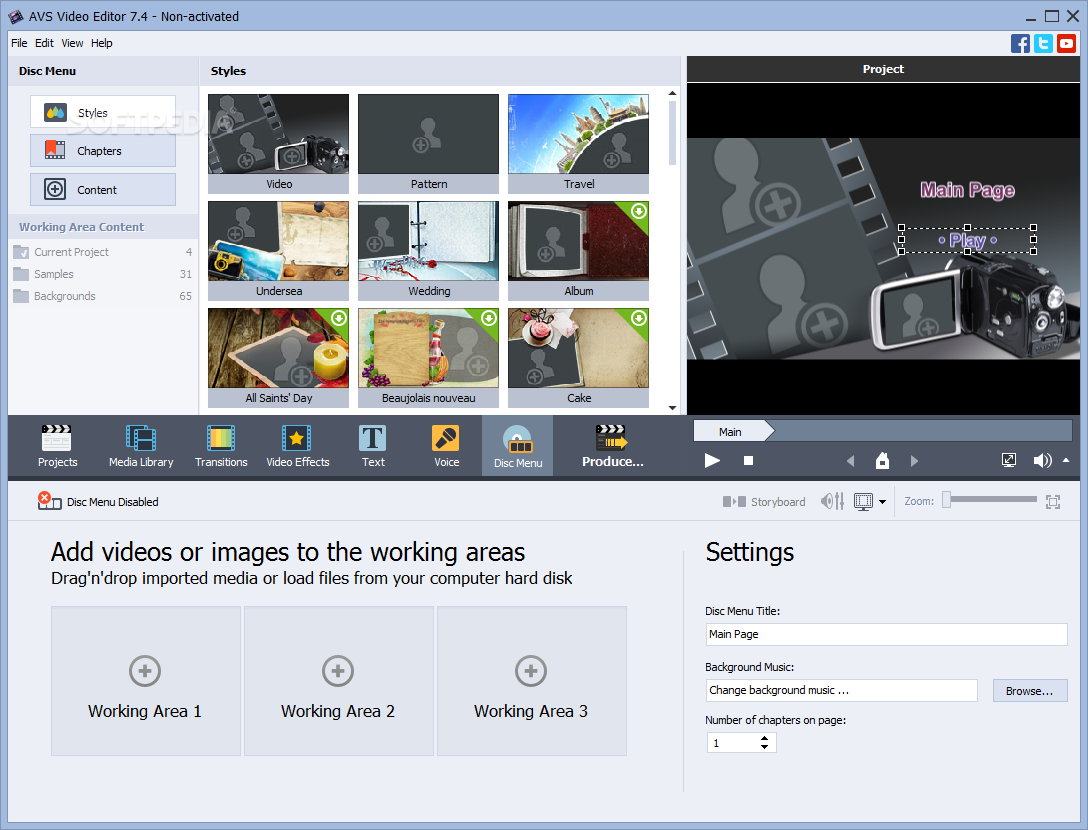Choose the Travel menu style
The height and width of the screenshot is (830, 1088).
(x=578, y=143)
